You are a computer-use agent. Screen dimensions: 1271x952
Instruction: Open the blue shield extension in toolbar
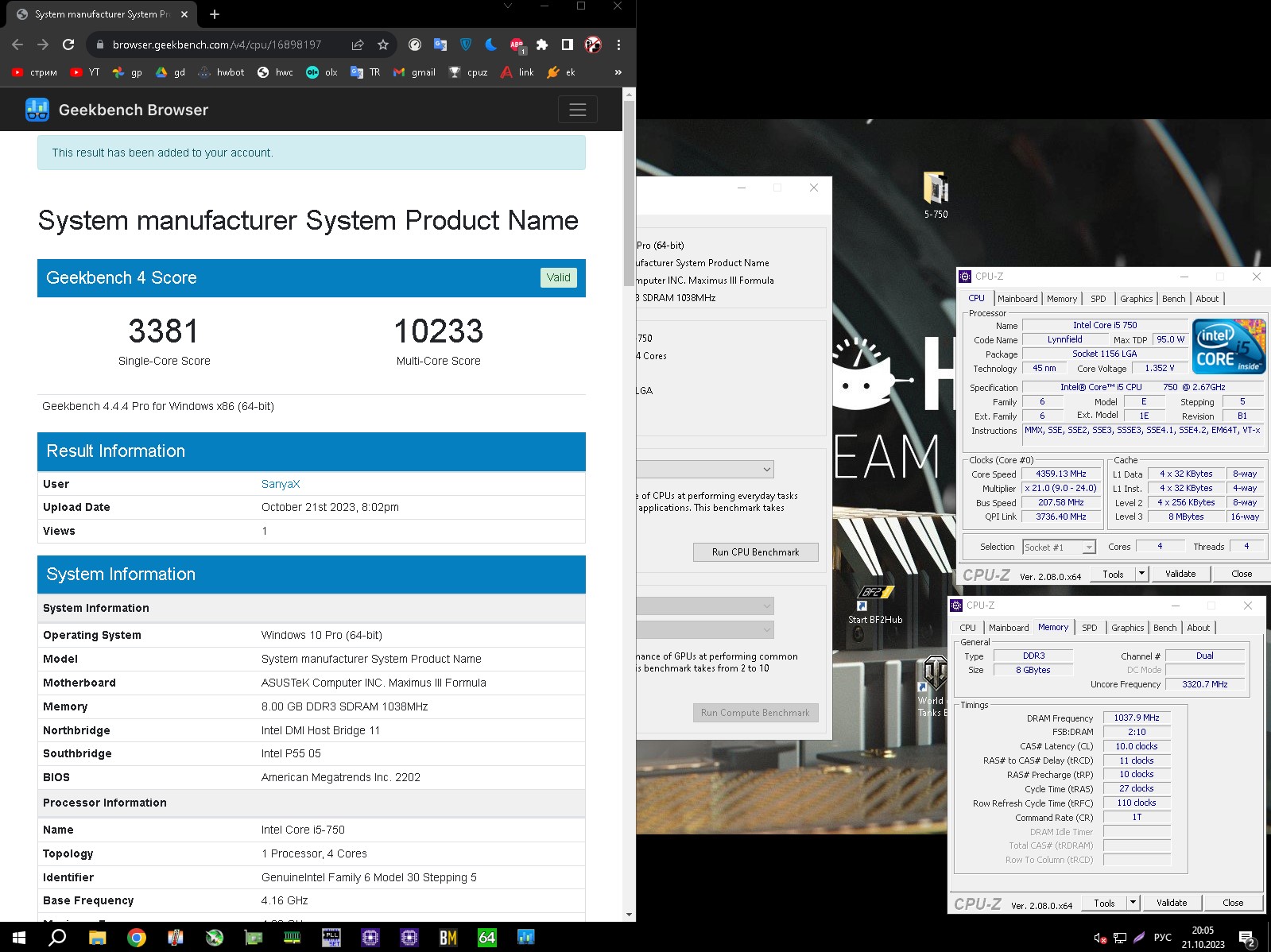point(466,45)
